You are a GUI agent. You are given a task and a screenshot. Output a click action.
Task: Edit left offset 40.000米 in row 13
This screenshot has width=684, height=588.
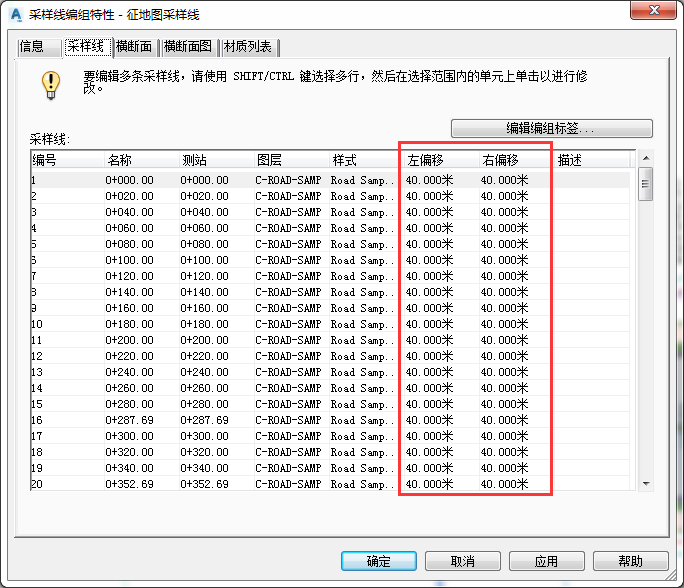[x=430, y=372]
